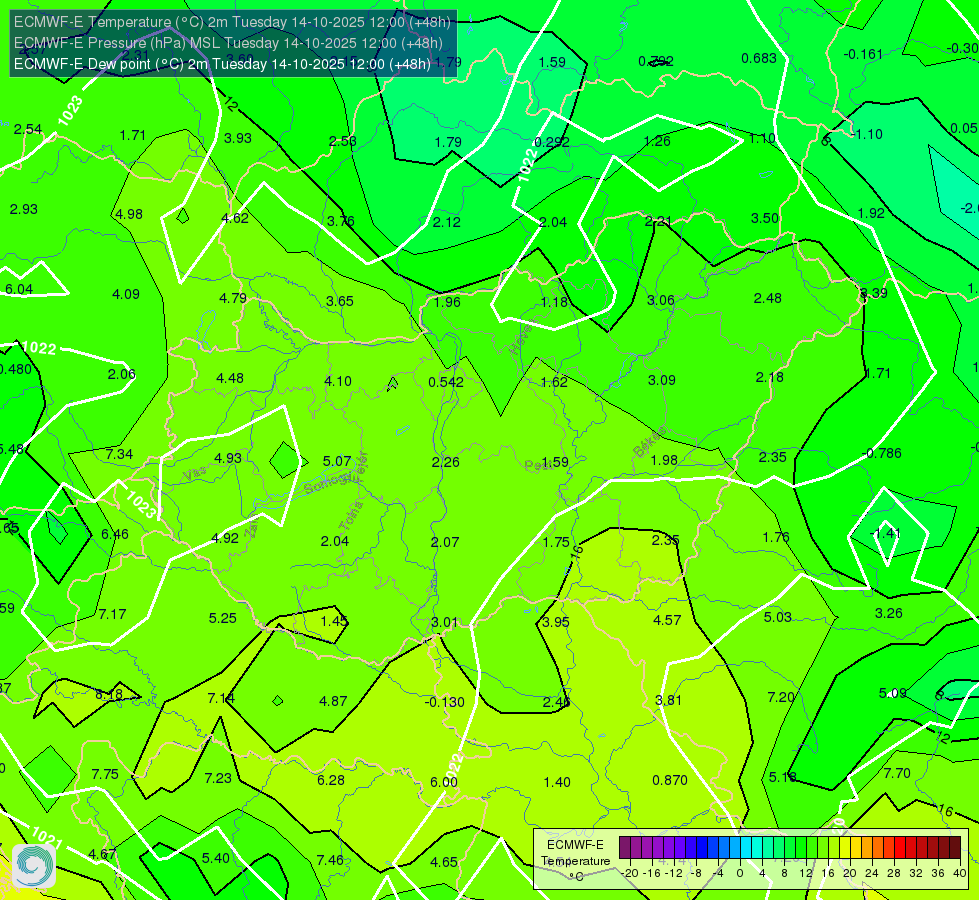Click the 1021 isobar label
The image size is (979, 900).
click(46, 838)
